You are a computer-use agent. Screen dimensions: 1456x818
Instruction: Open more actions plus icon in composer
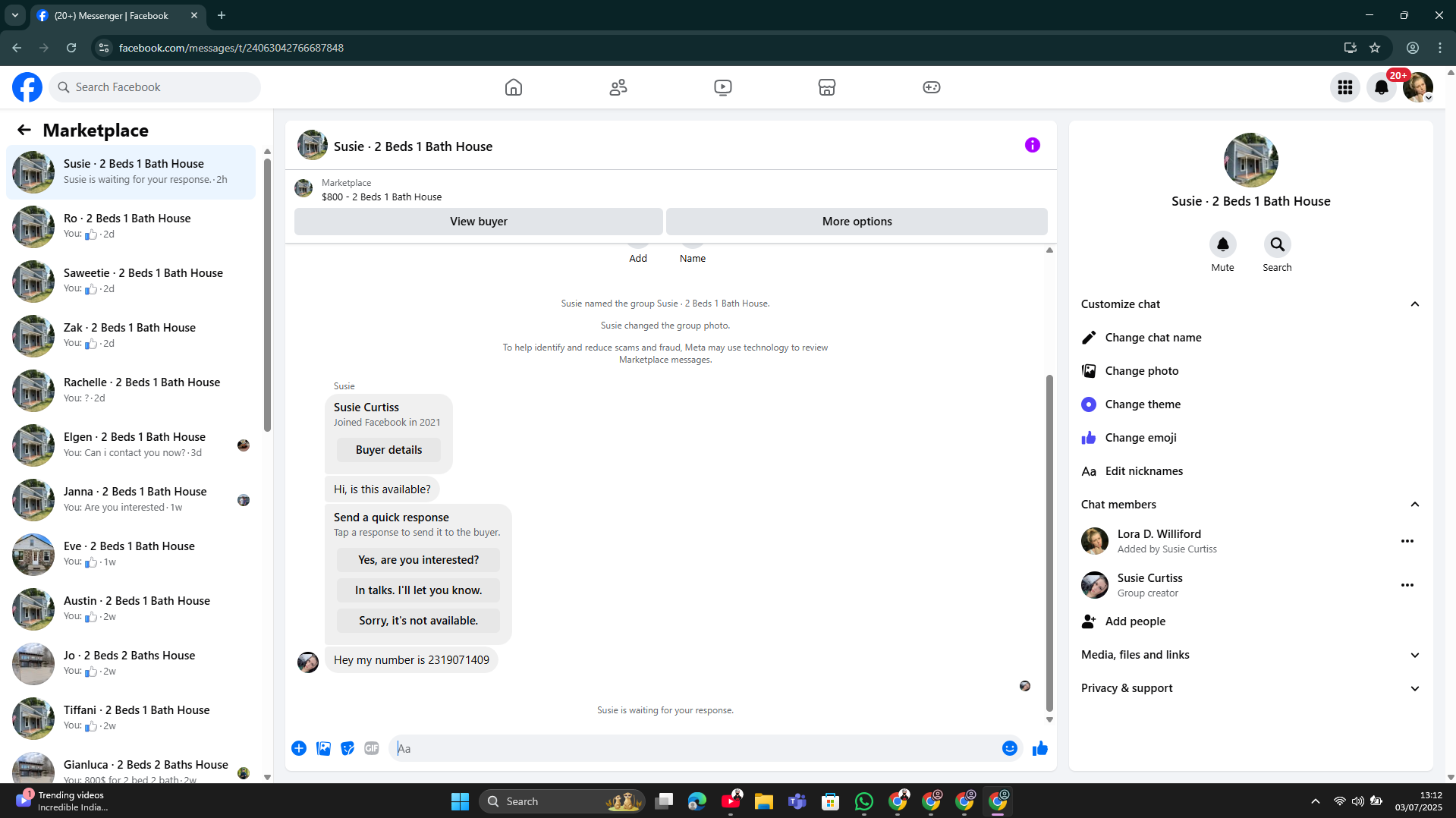pyautogui.click(x=299, y=748)
